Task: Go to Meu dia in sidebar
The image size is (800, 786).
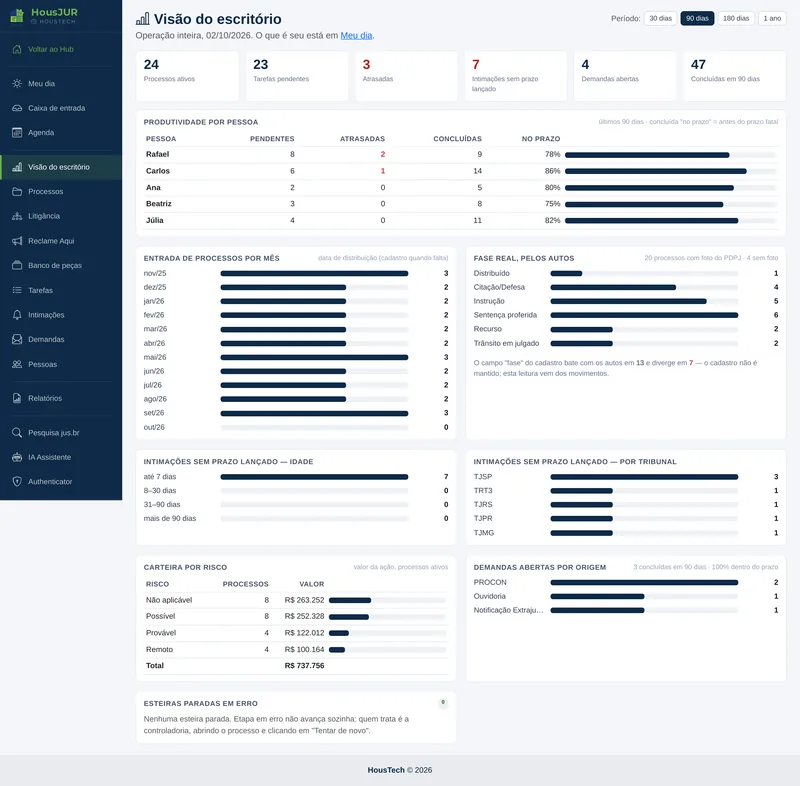Action: [x=61, y=84]
